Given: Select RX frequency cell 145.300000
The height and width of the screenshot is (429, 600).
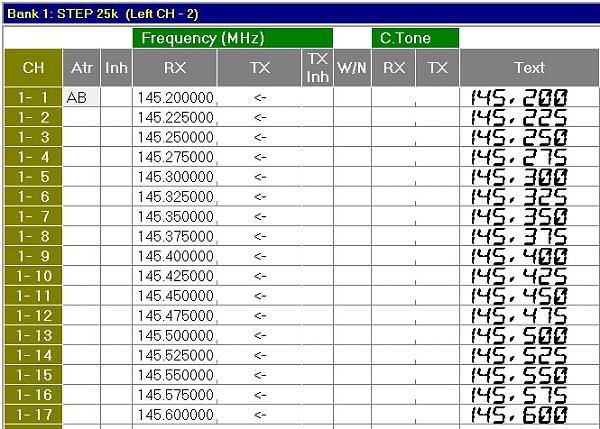Looking at the screenshot, I should coord(174,177).
